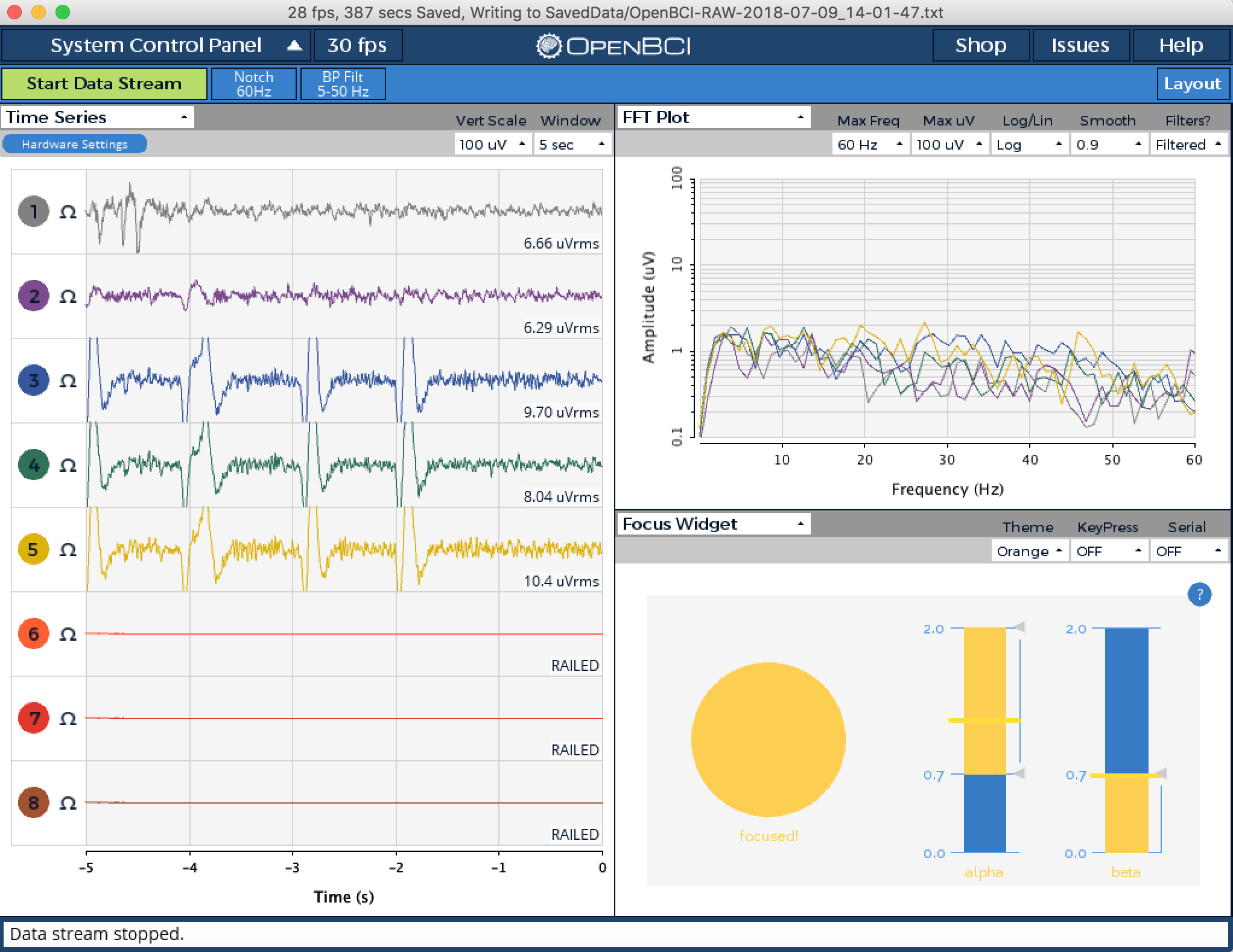This screenshot has width=1233, height=952.
Task: Toggle channel 3 blue number circle
Action: pyautogui.click(x=34, y=380)
